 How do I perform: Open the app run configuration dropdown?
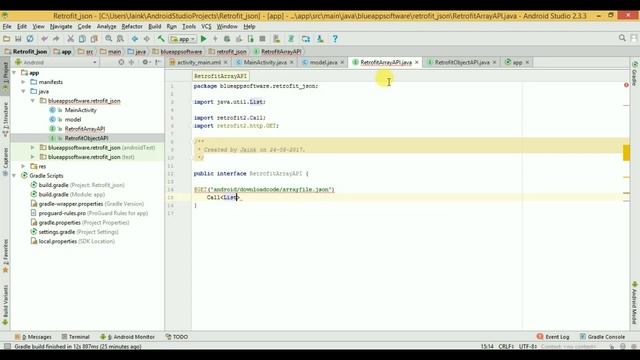pos(182,39)
